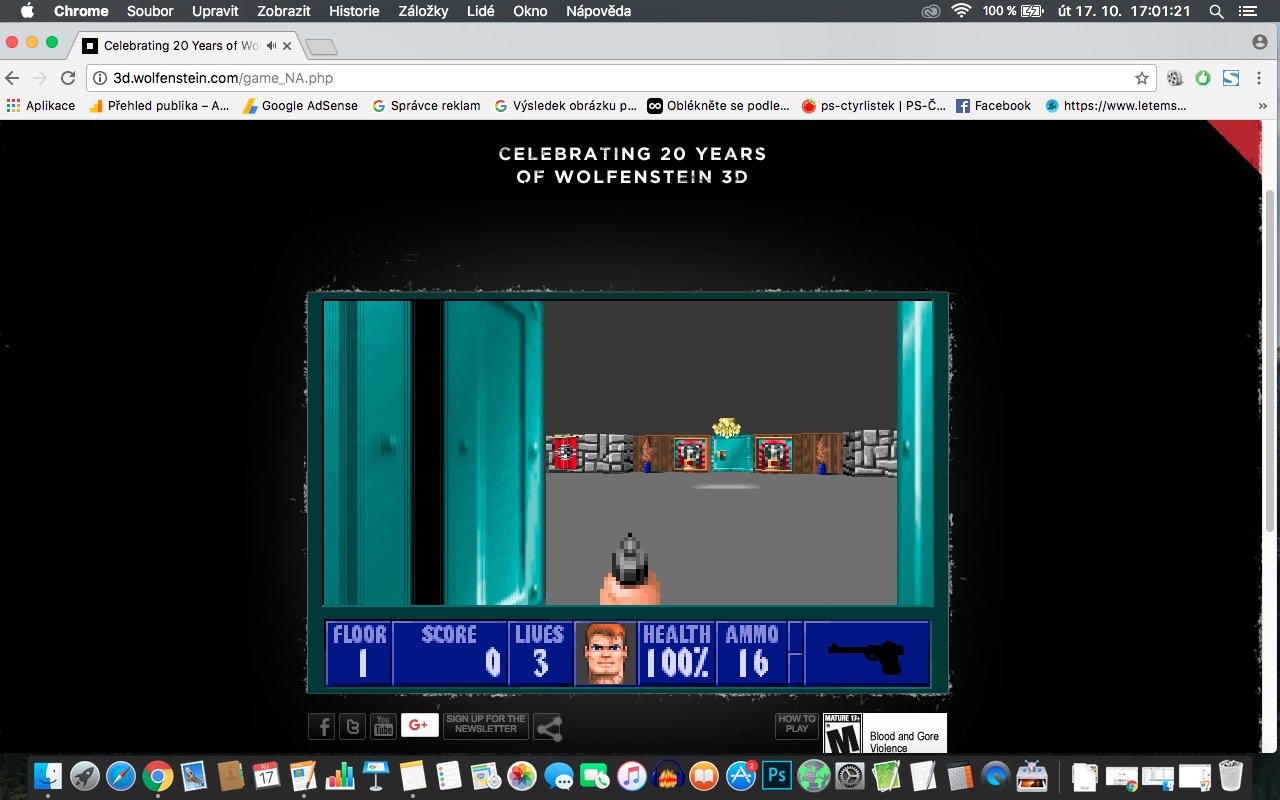Open Safari from the dock
This screenshot has width=1280, height=800.
pyautogui.click(x=121, y=775)
